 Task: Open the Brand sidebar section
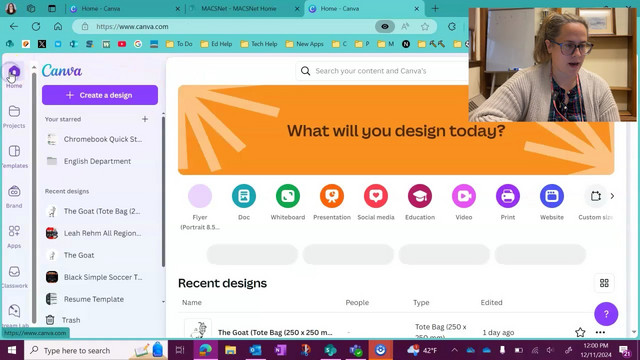(14, 196)
